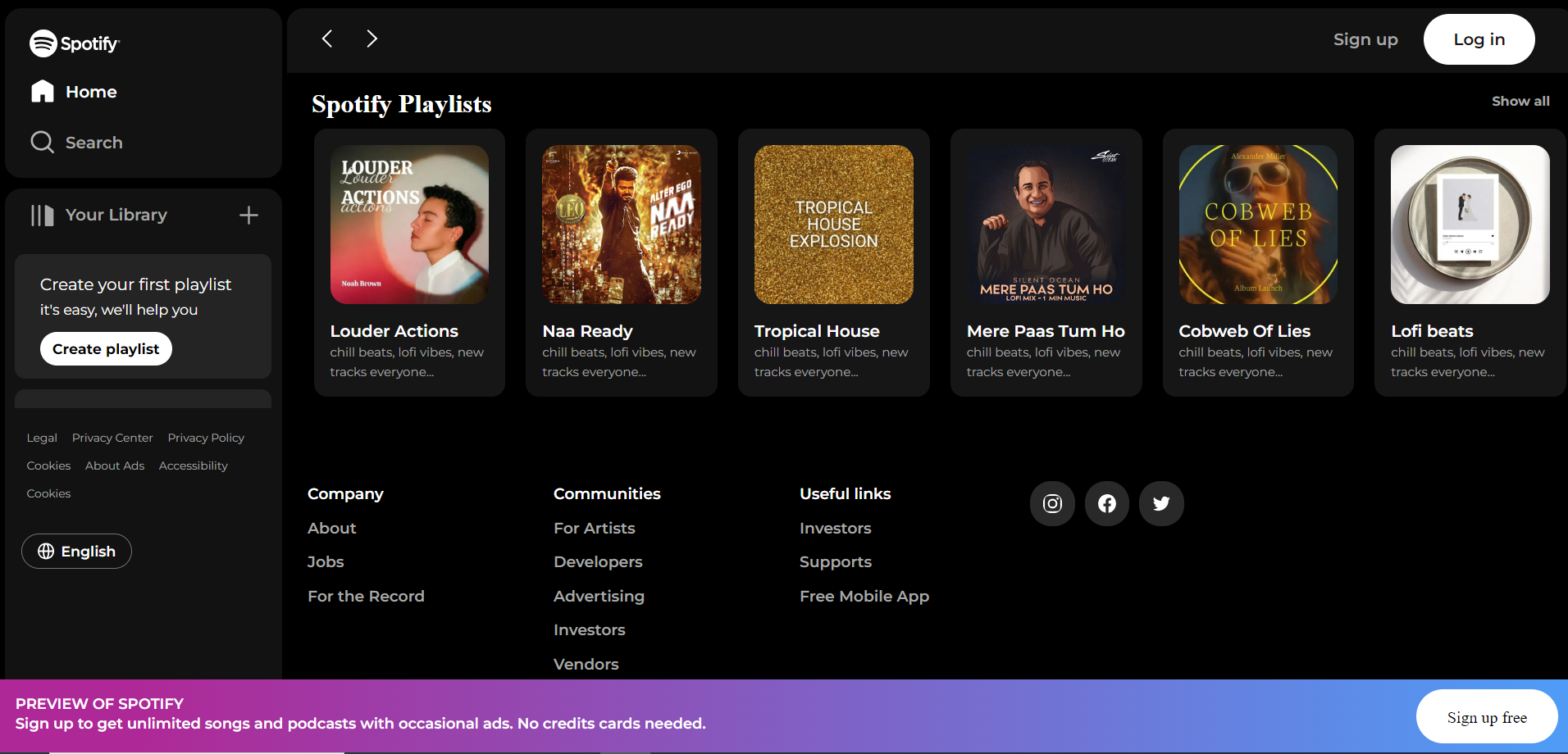Open Supports under Useful links

tap(836, 561)
